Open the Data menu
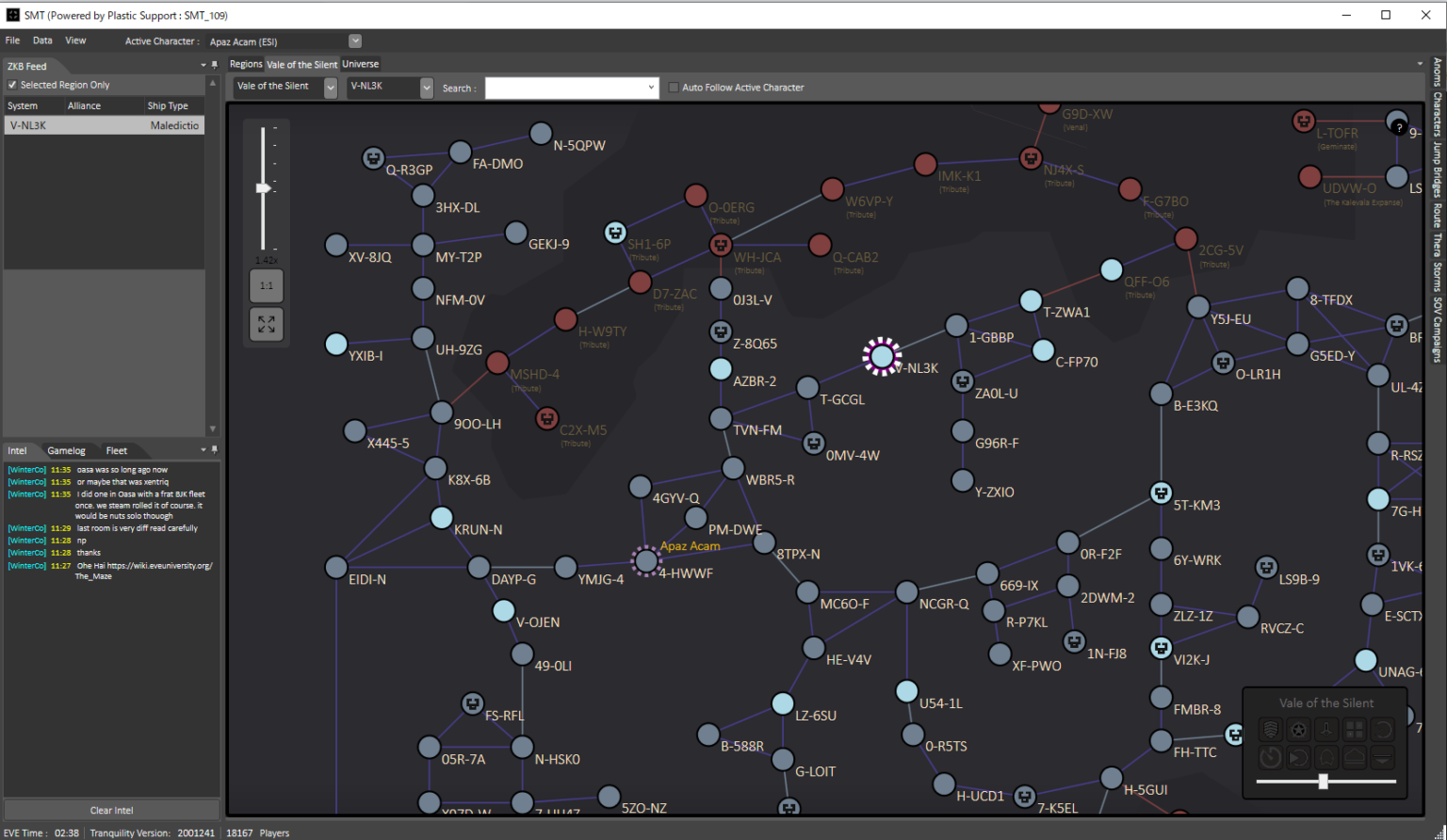Screen dimensions: 1447x840 [x=42, y=40]
